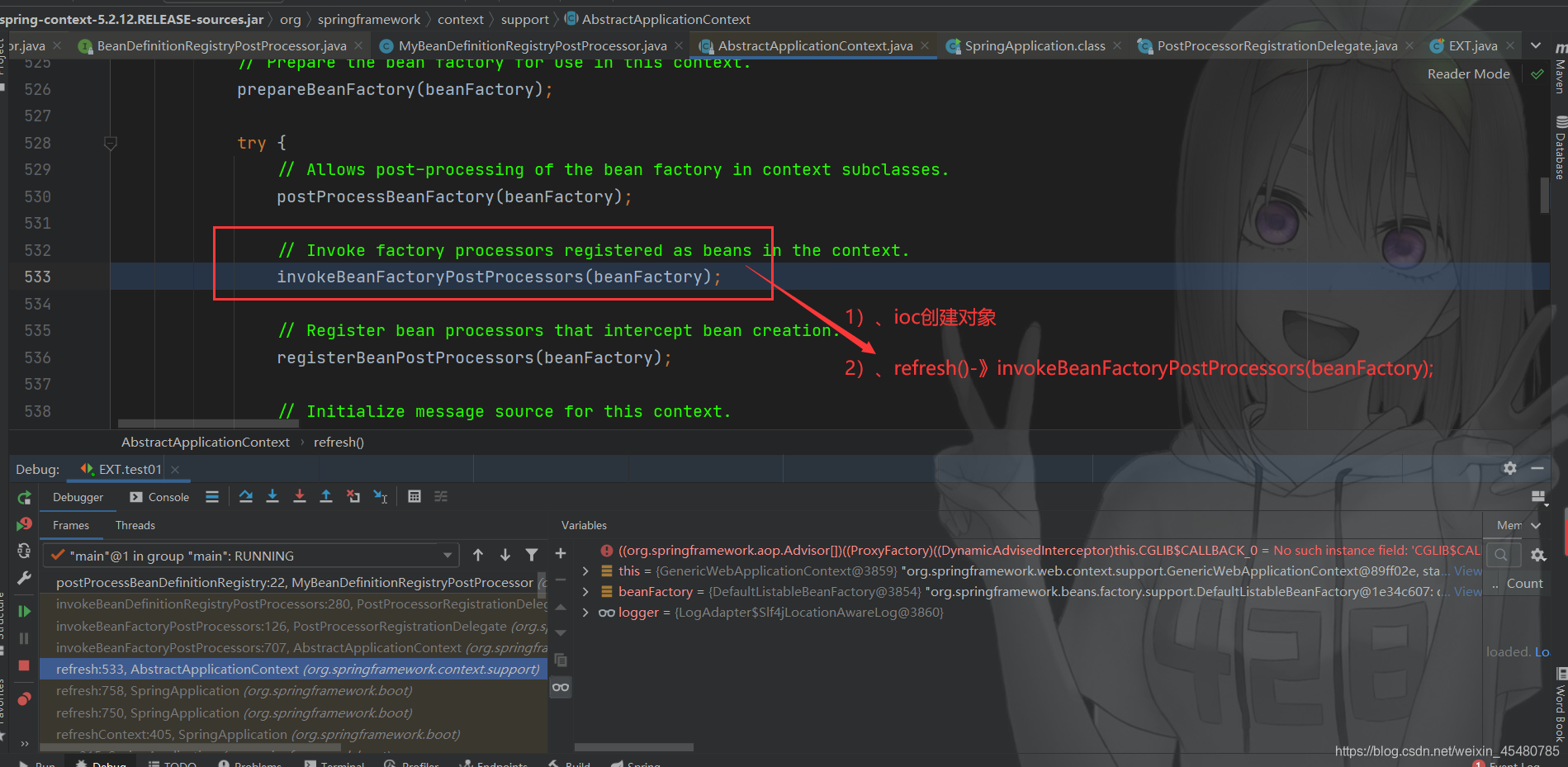
Task: Select previous frame up arrow
Action: 478,555
